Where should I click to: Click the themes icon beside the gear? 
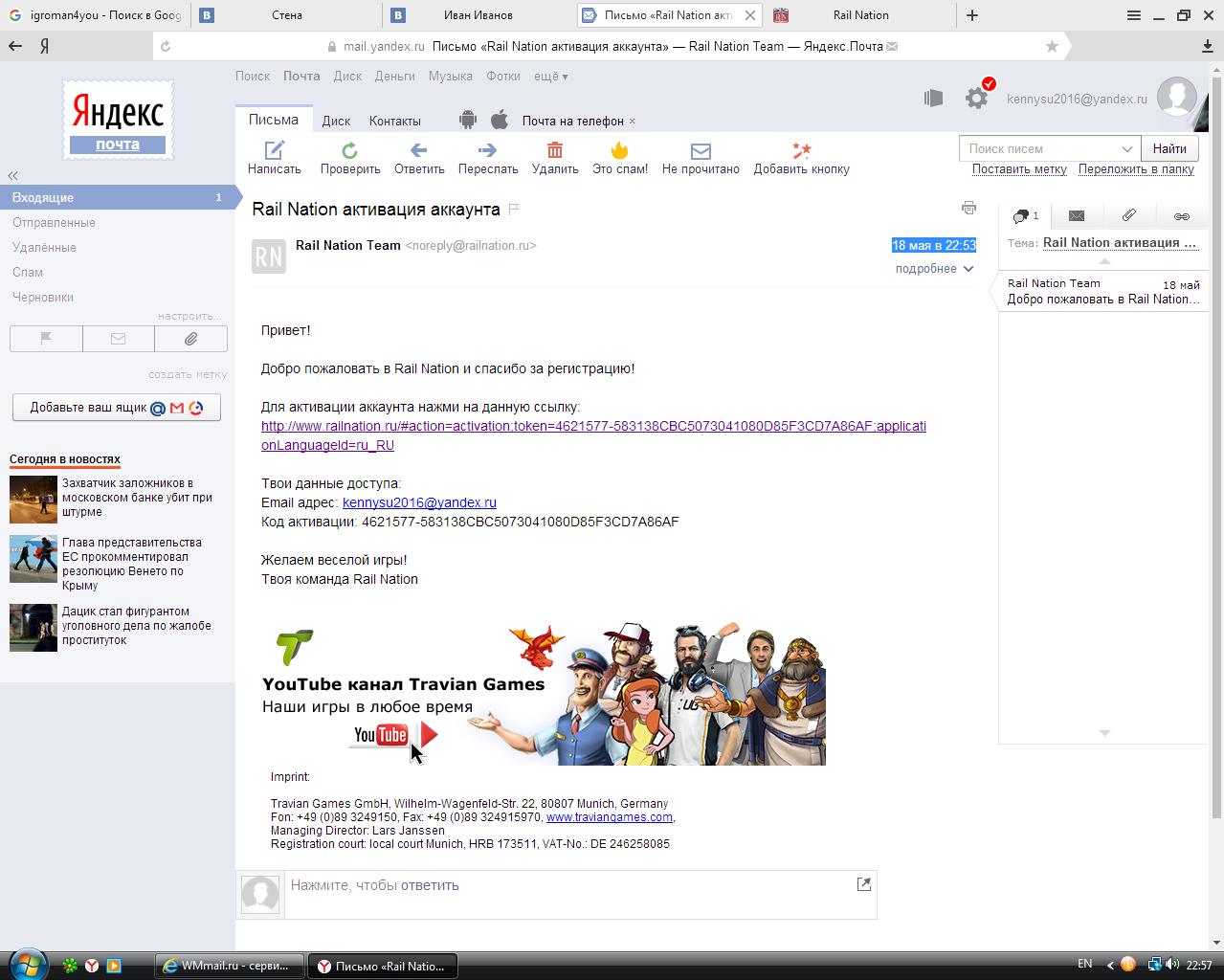pos(934,98)
